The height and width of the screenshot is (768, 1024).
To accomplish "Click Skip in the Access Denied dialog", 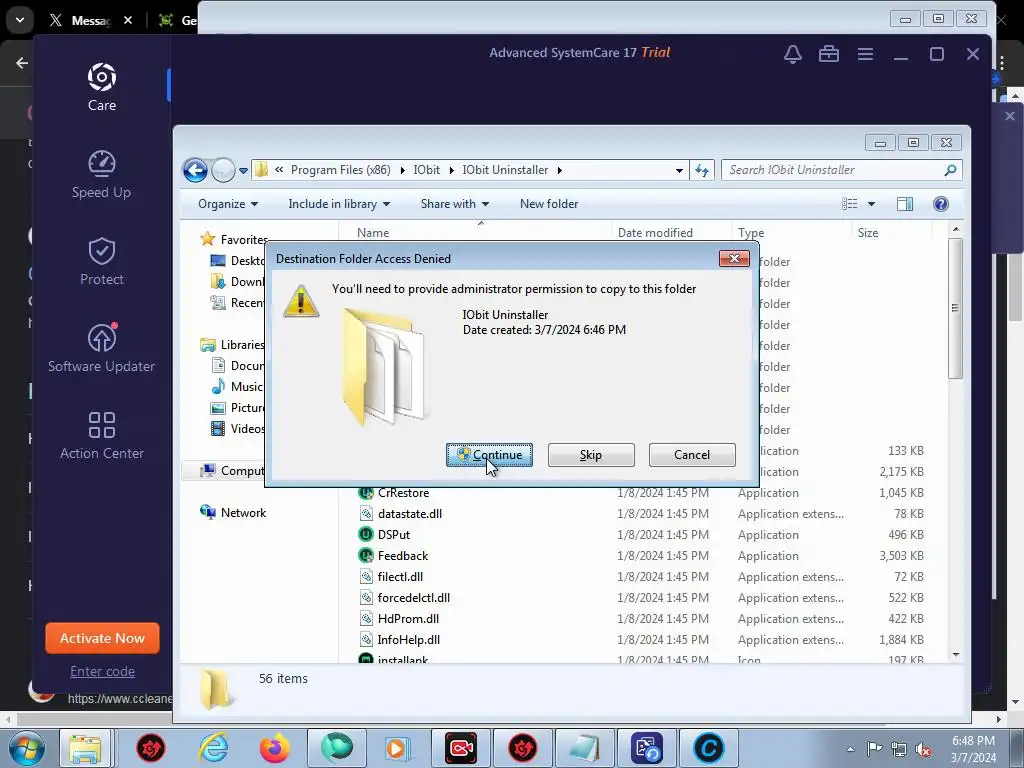I will [x=591, y=455].
